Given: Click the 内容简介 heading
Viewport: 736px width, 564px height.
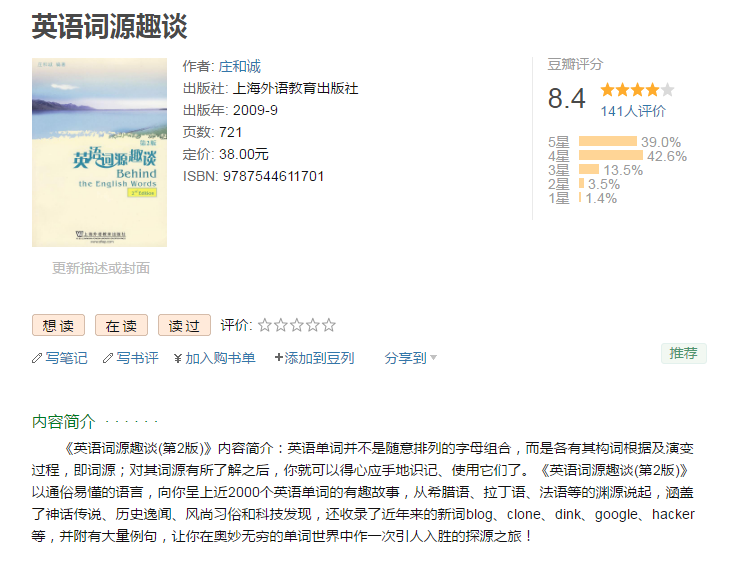Looking at the screenshot, I should pos(63,421).
